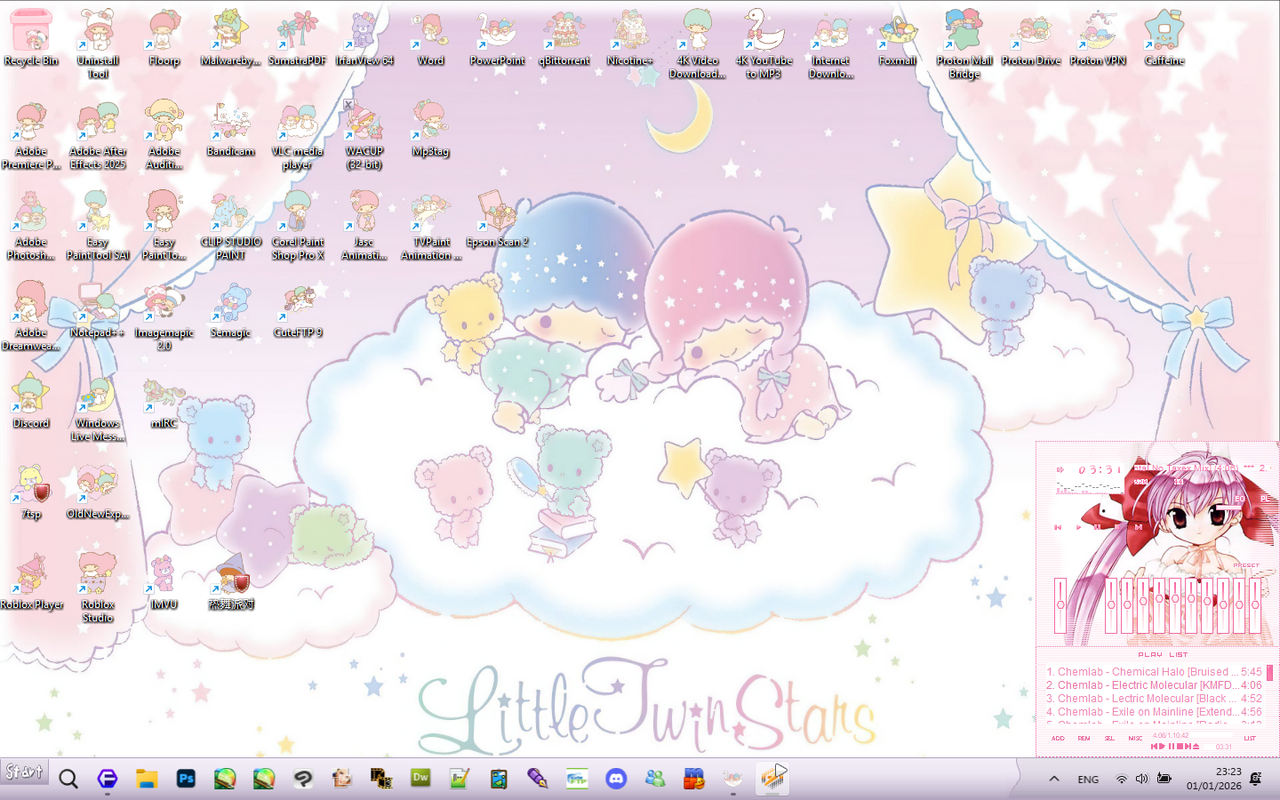1280x800 pixels.
Task: Open the playlist ADD menu
Action: tap(1058, 739)
